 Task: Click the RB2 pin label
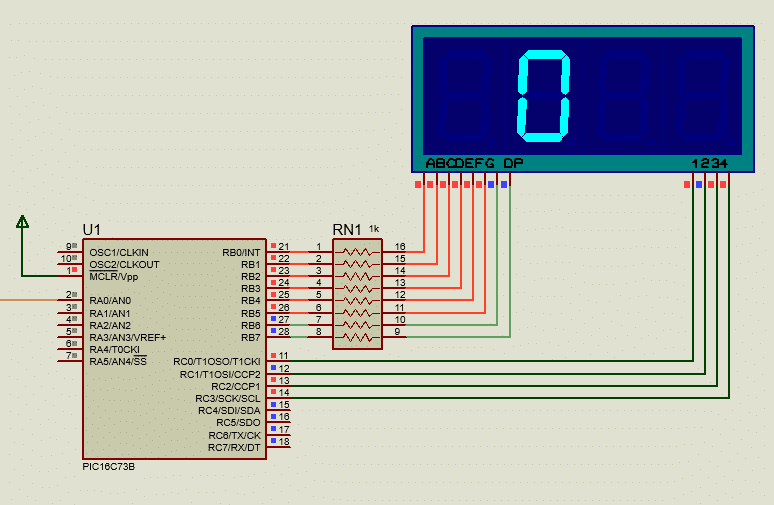pyautogui.click(x=250, y=276)
